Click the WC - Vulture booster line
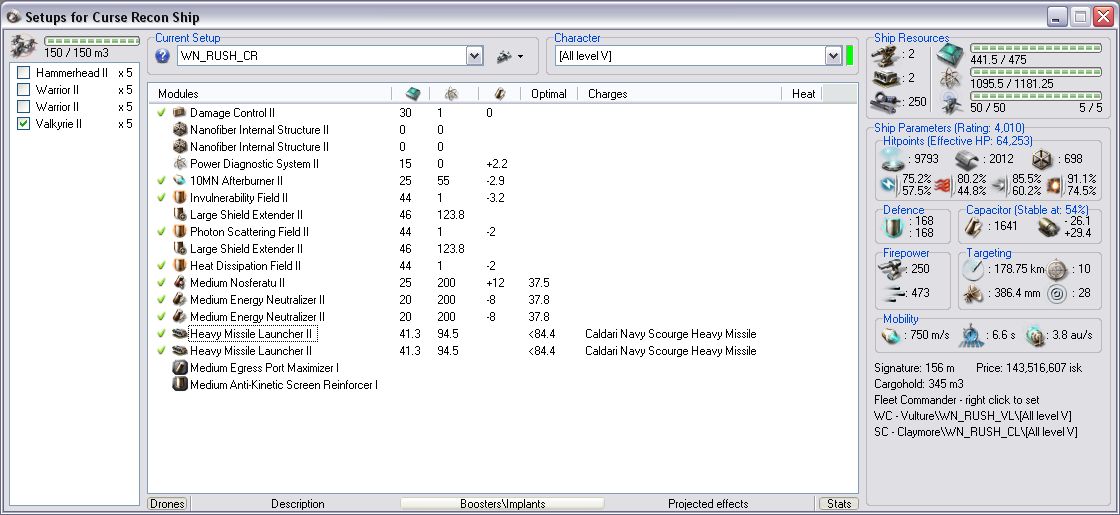Viewport: 1120px width, 515px height. (973, 416)
